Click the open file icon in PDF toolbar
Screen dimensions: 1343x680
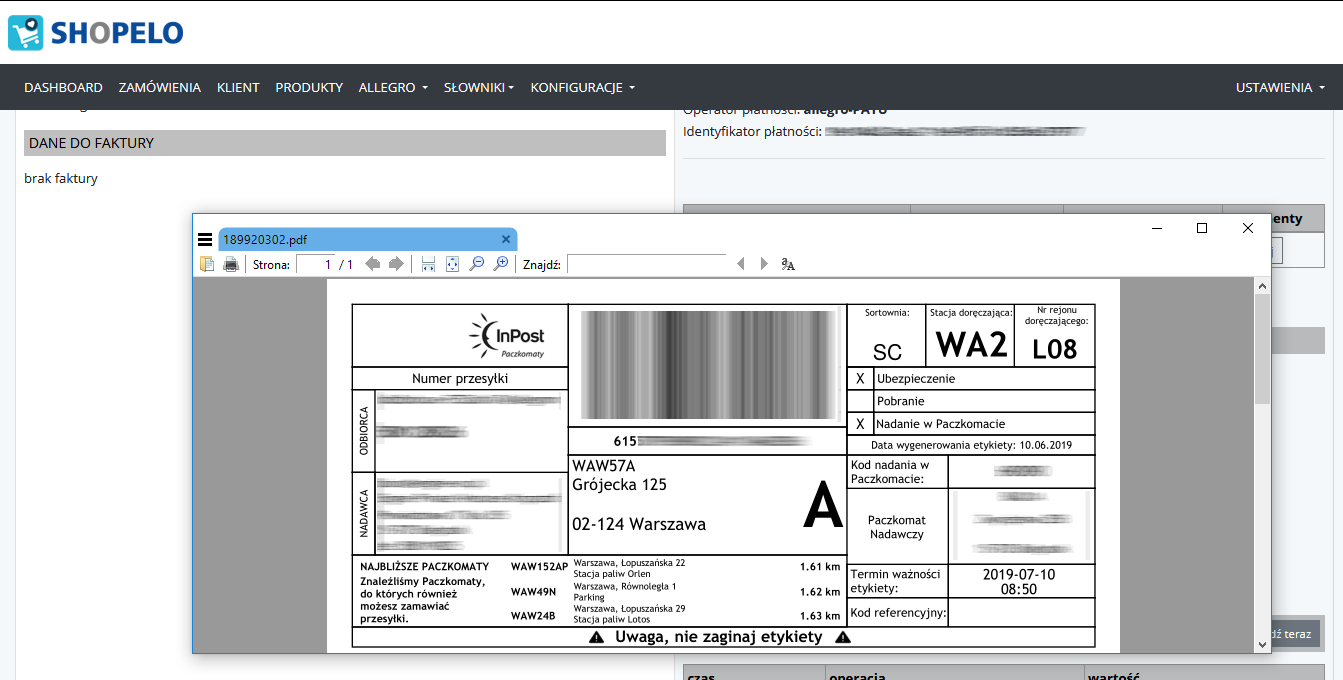207,264
